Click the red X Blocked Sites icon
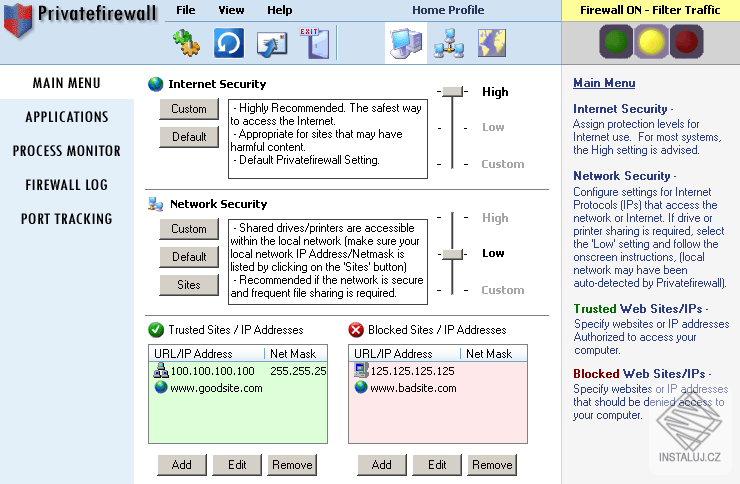The height and width of the screenshot is (484, 740). (x=356, y=330)
